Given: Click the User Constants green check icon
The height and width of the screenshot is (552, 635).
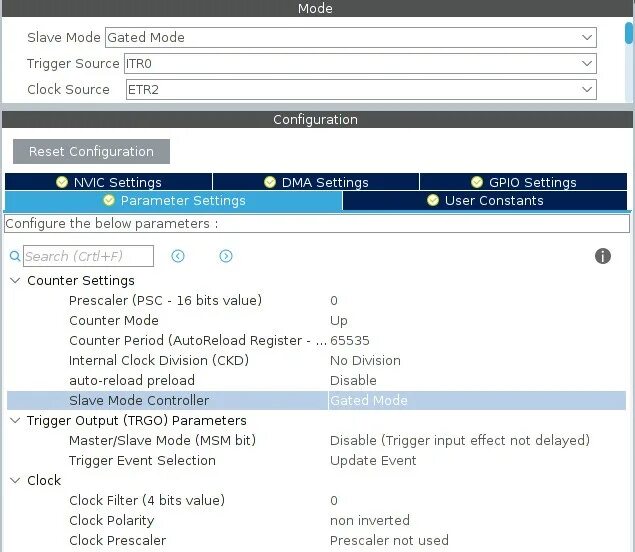Looking at the screenshot, I should [433, 200].
